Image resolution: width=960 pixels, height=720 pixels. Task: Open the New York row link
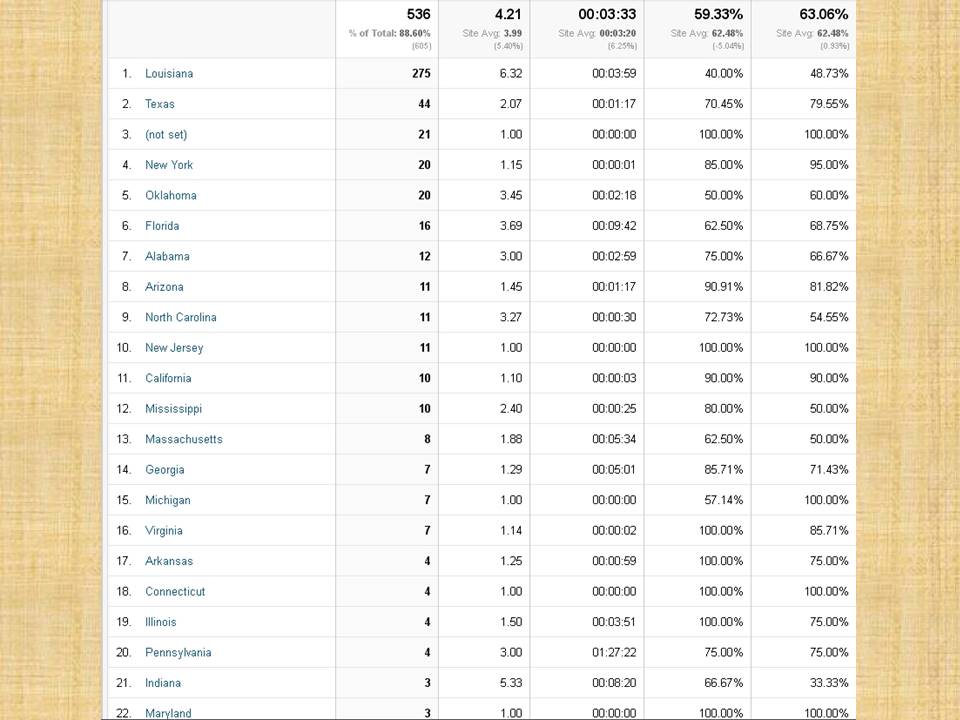[x=169, y=165]
